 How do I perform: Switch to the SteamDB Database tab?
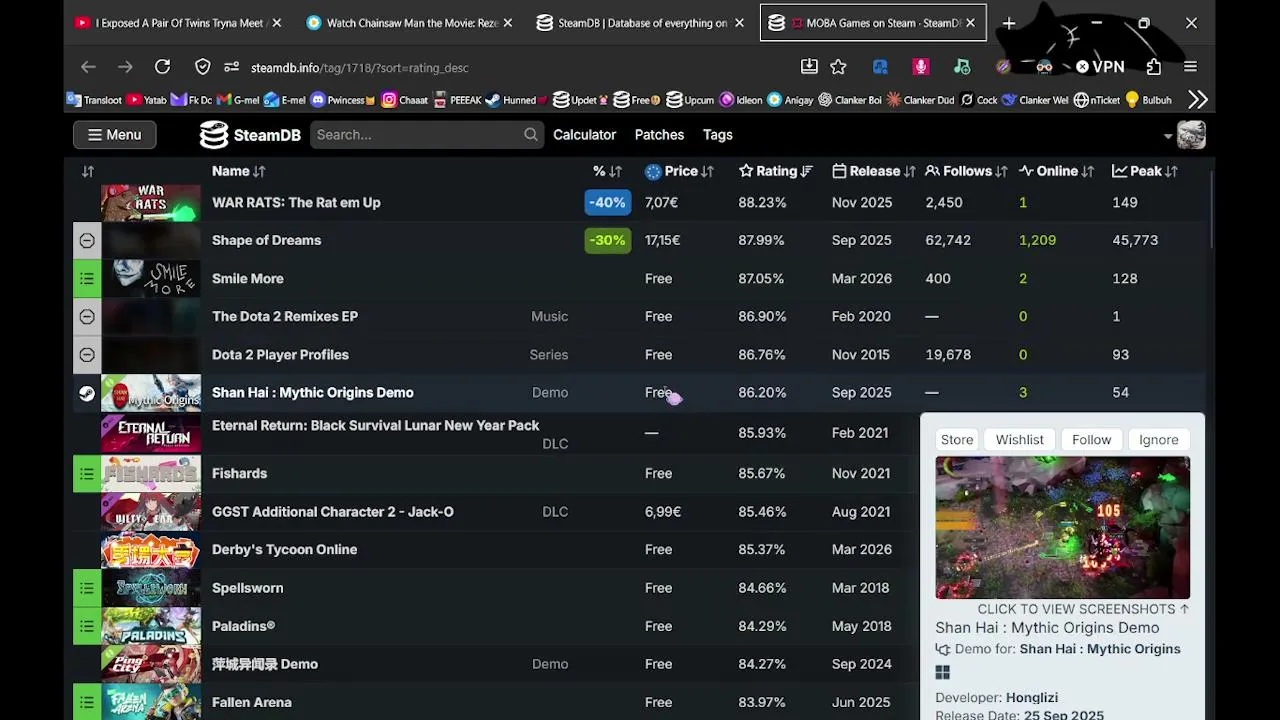click(641, 23)
